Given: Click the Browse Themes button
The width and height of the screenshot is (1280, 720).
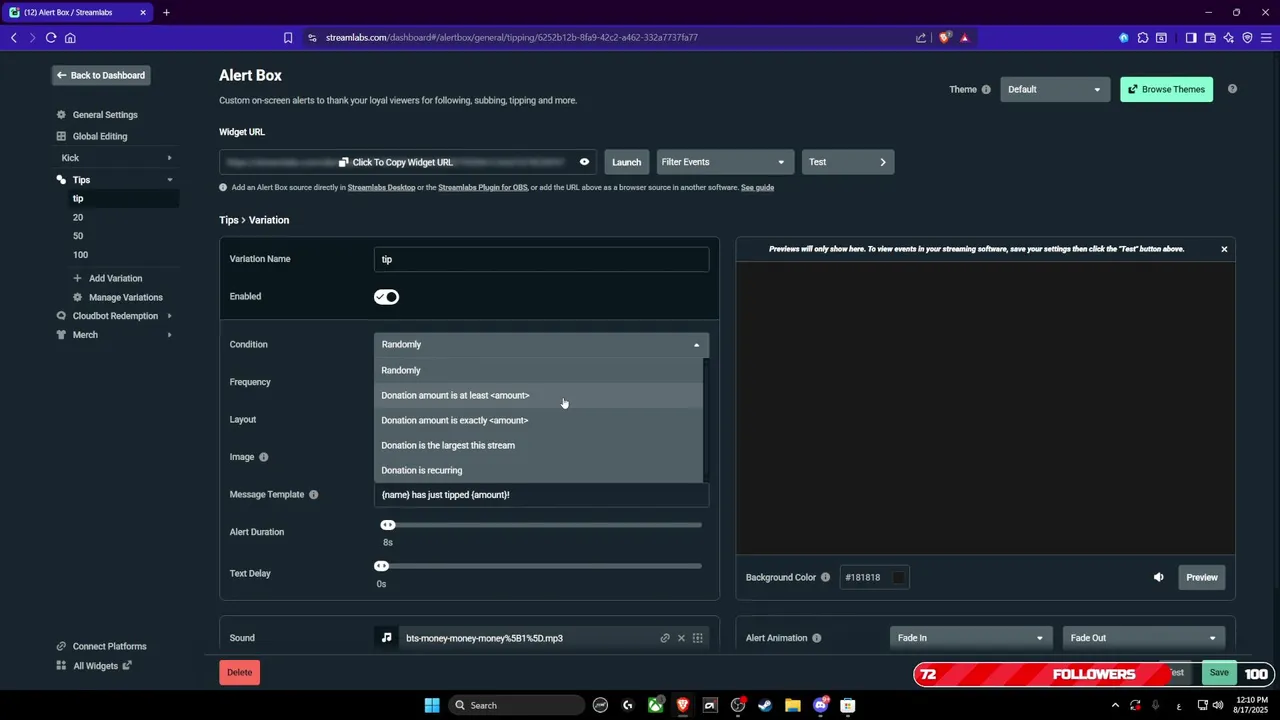Looking at the screenshot, I should (x=1166, y=89).
